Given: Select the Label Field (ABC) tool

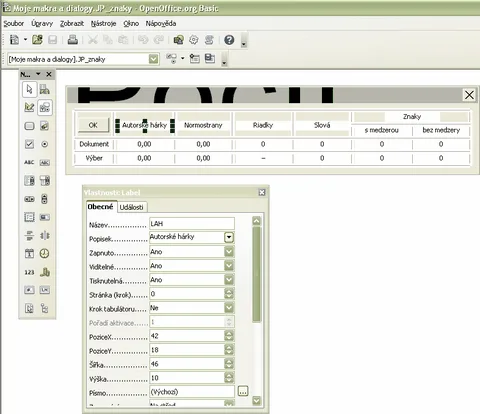Looking at the screenshot, I should 29,162.
